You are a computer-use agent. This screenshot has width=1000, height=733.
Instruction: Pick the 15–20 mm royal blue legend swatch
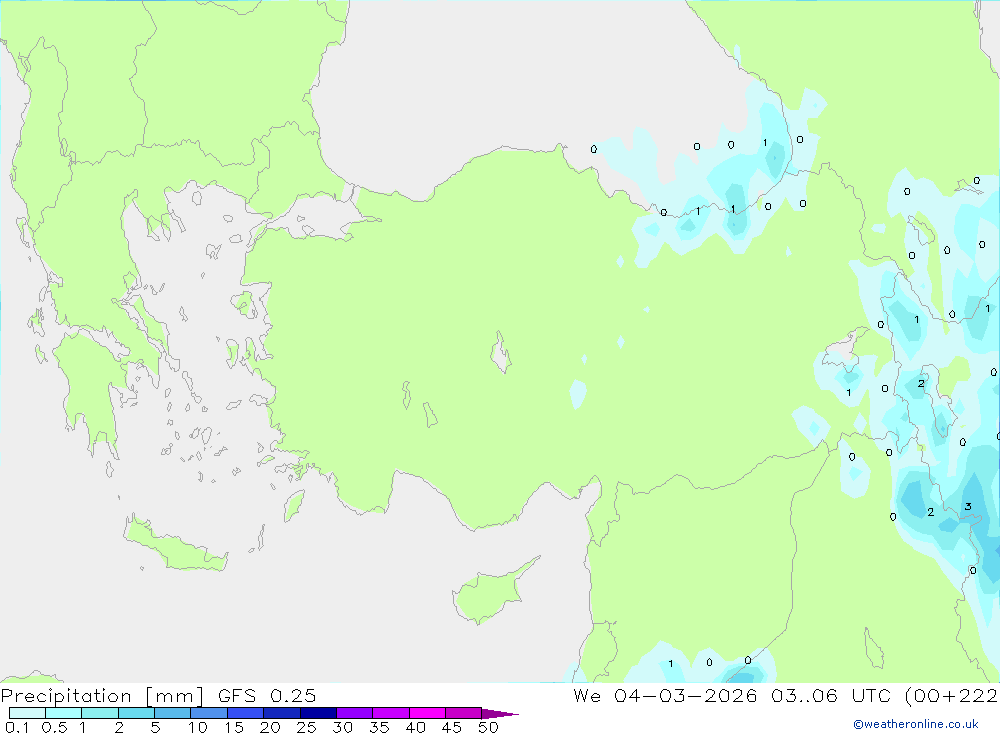pos(246,713)
